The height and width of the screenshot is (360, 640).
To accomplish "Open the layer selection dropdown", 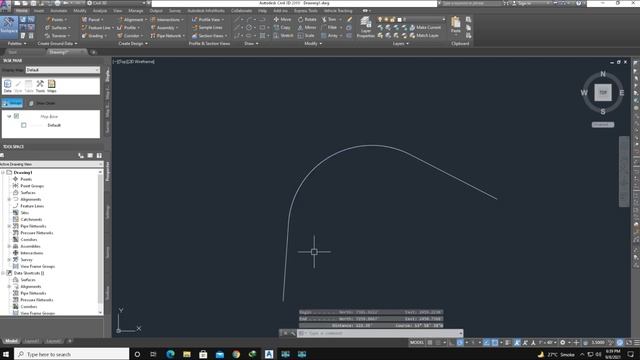I will pos(411,19).
